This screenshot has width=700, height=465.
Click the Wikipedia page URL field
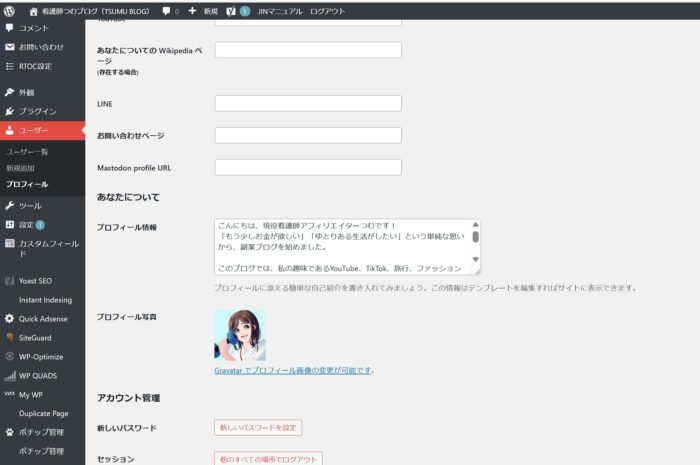[x=308, y=50]
